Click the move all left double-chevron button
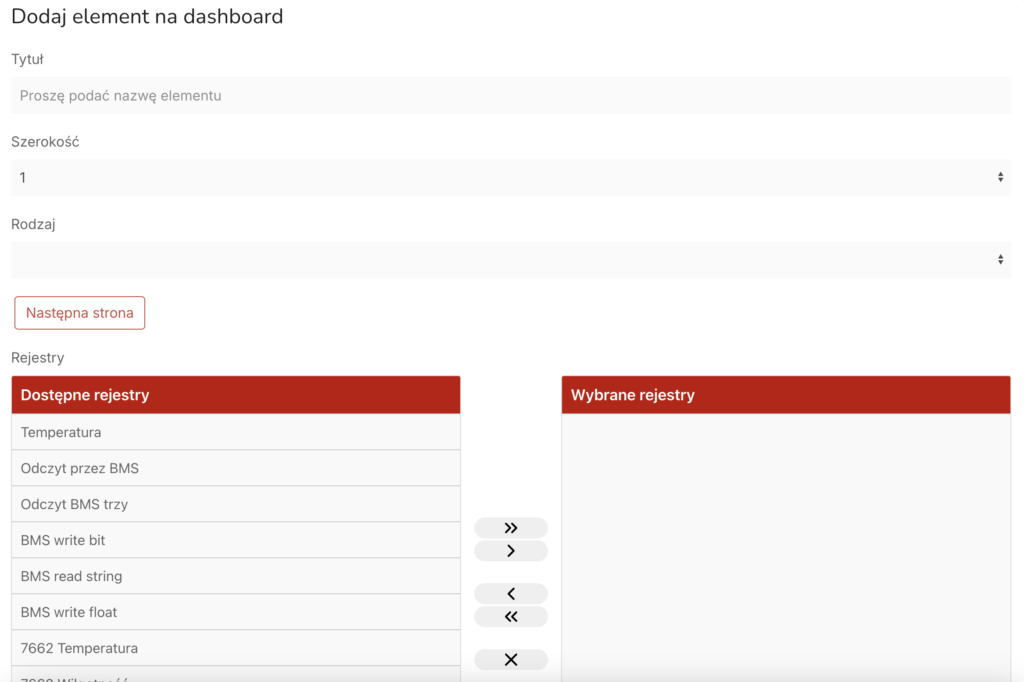This screenshot has width=1024, height=682. pos(511,617)
